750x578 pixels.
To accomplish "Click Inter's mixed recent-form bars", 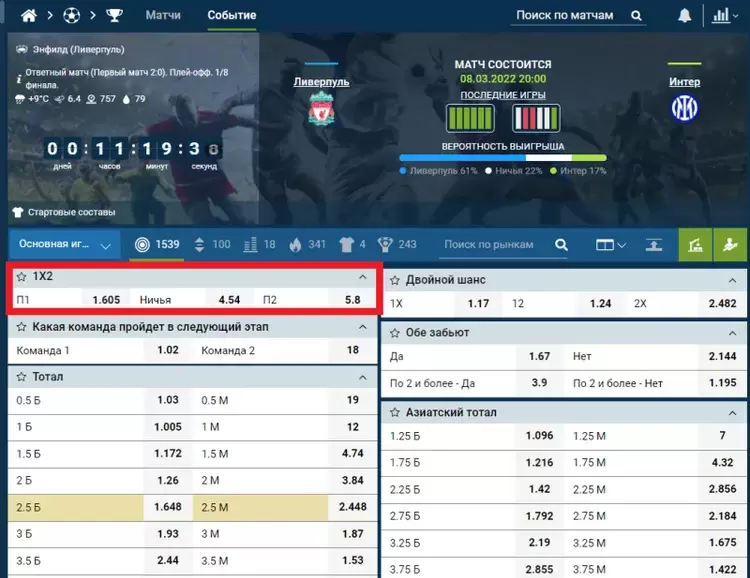I will click(536, 118).
